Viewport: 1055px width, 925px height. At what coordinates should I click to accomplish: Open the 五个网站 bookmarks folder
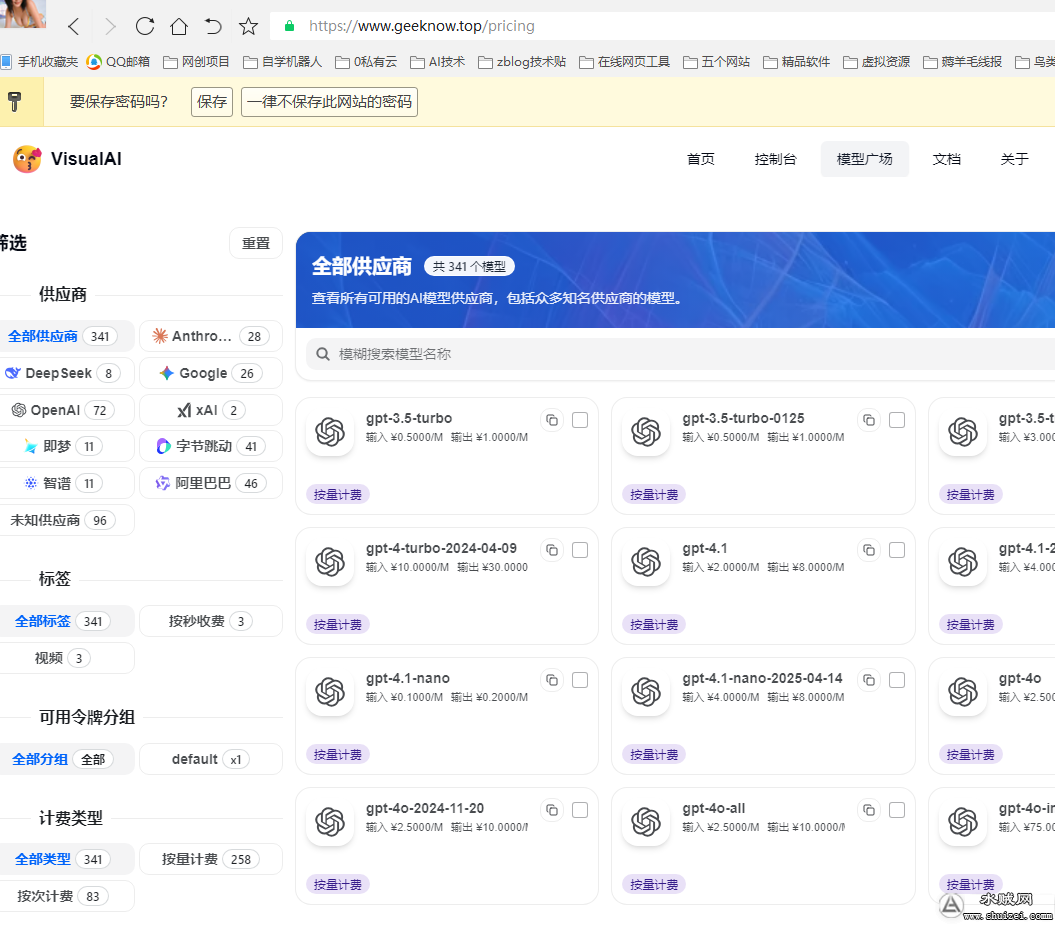click(x=723, y=61)
